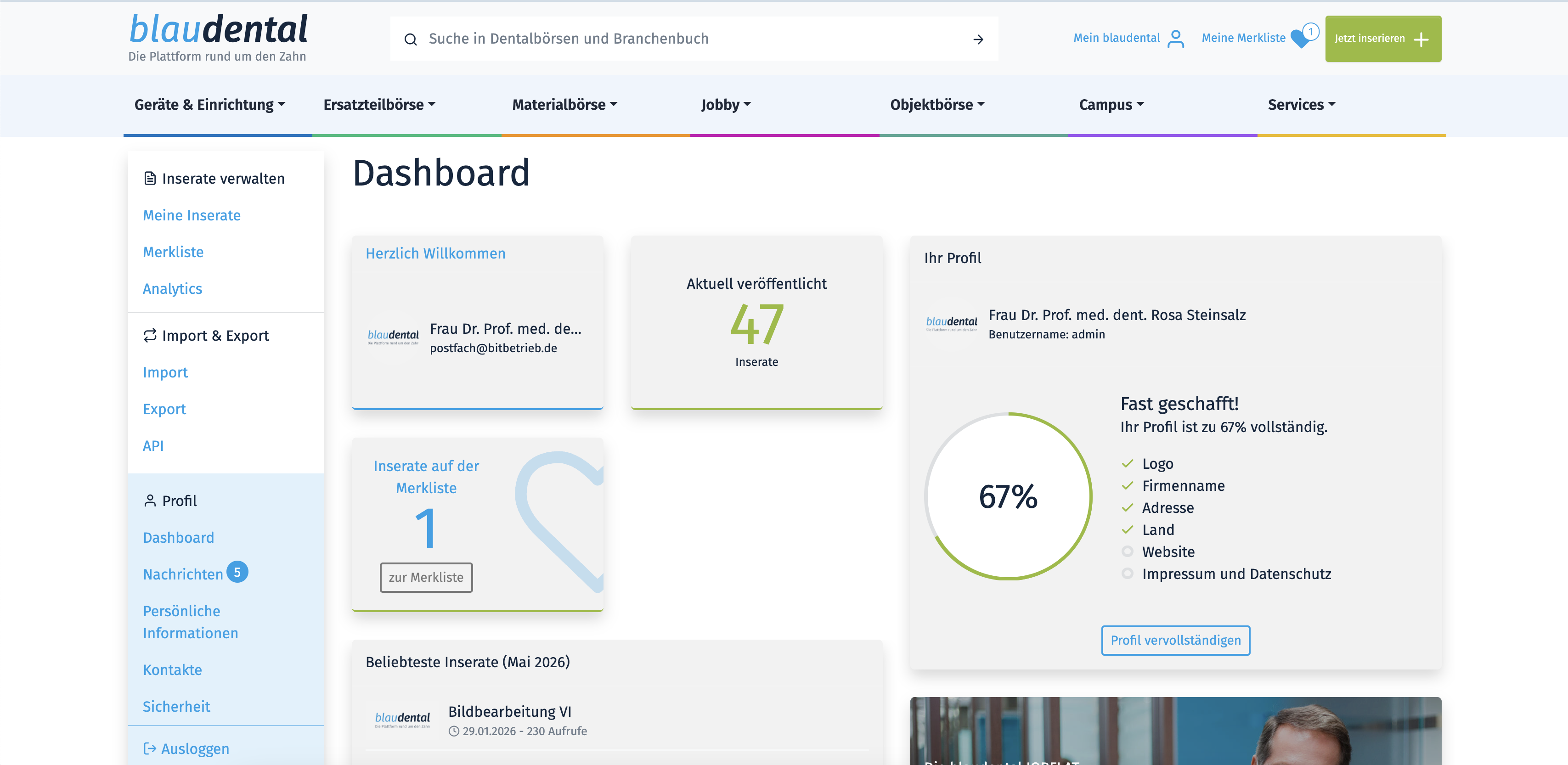This screenshot has width=1568, height=765.
Task: Click the Herzlich Willkommen heading link
Action: (x=435, y=253)
